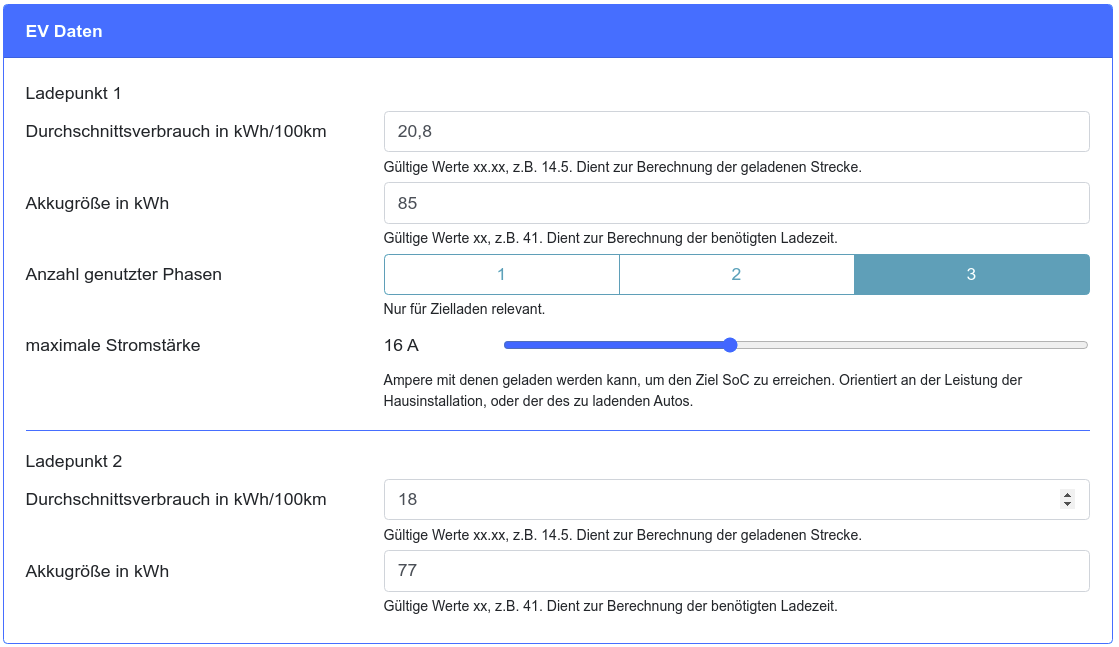The width and height of the screenshot is (1119, 647).
Task: Decrement Ladepunkt 2 consumption with down arrow
Action: pyautogui.click(x=1067, y=504)
